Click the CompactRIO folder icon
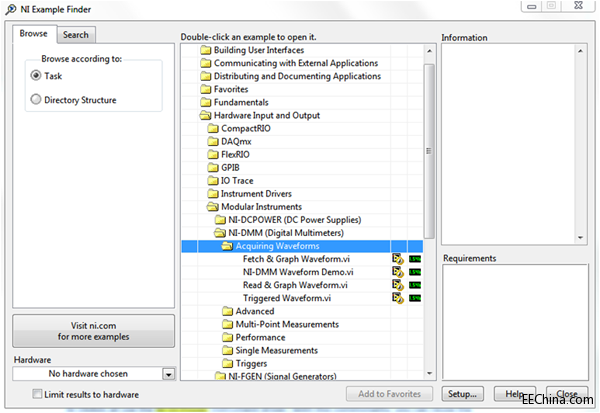The height and width of the screenshot is (413, 600). pyautogui.click(x=213, y=129)
